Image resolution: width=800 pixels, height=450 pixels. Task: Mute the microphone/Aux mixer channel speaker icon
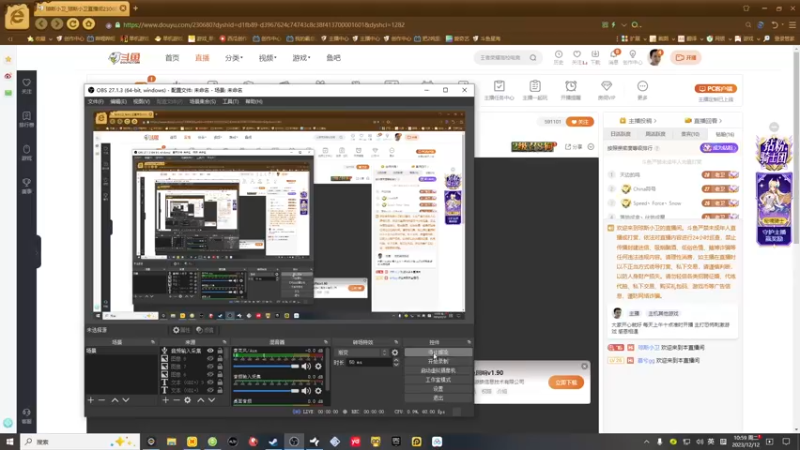coord(306,366)
